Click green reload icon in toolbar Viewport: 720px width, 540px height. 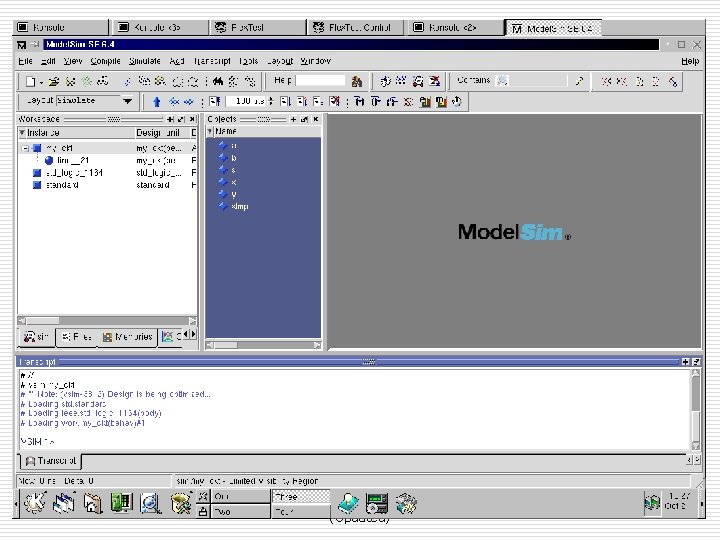[x=86, y=81]
